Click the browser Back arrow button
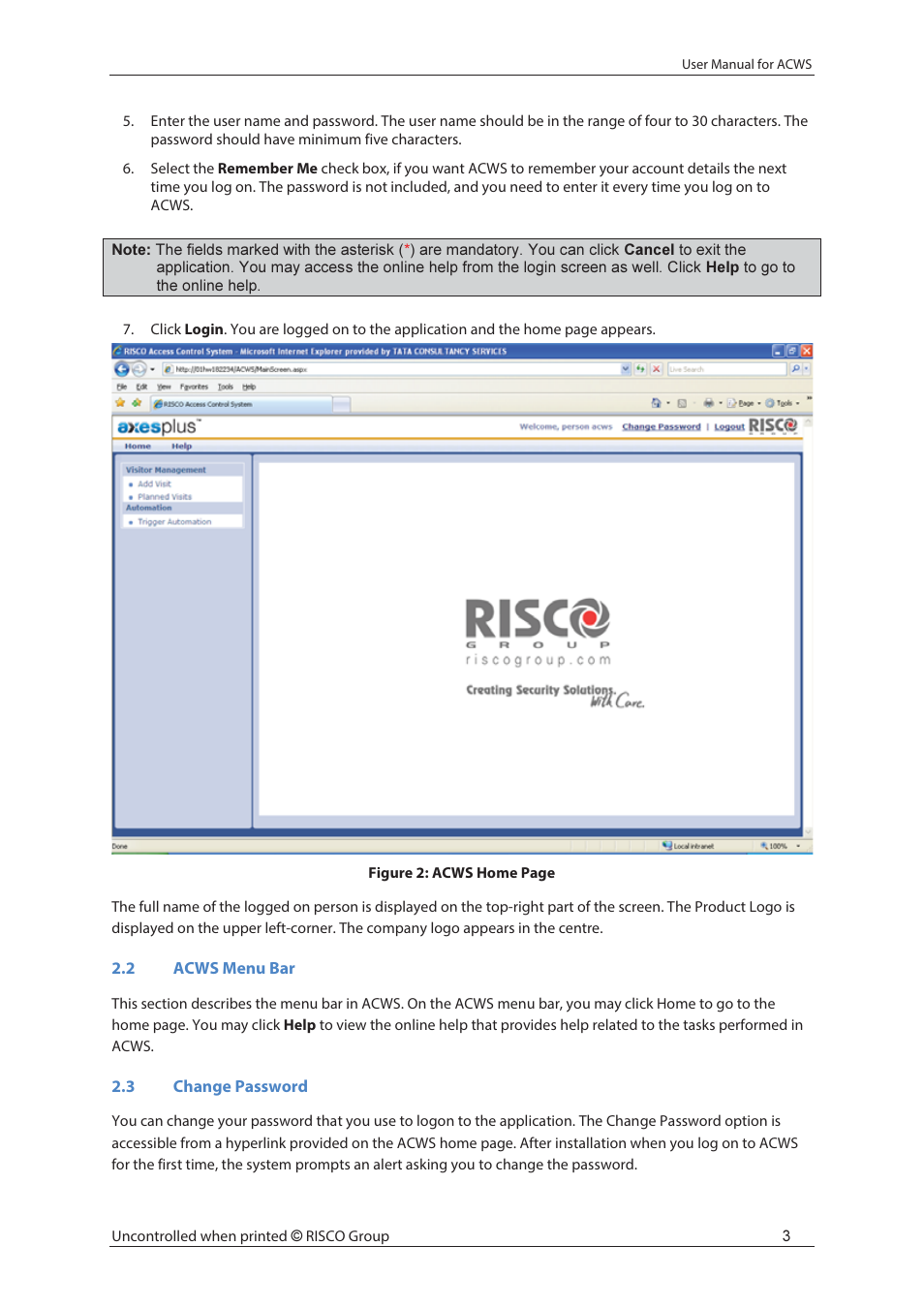 pos(121,369)
